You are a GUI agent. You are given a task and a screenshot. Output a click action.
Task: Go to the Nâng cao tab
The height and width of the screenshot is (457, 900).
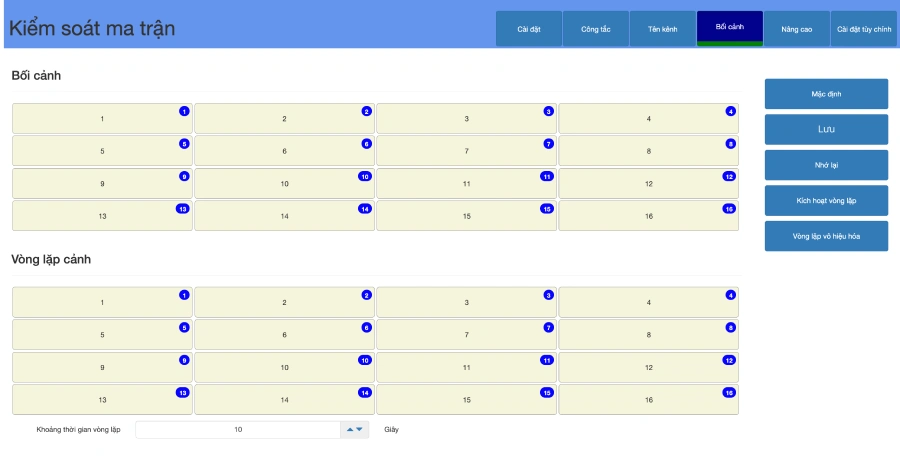[x=797, y=29]
